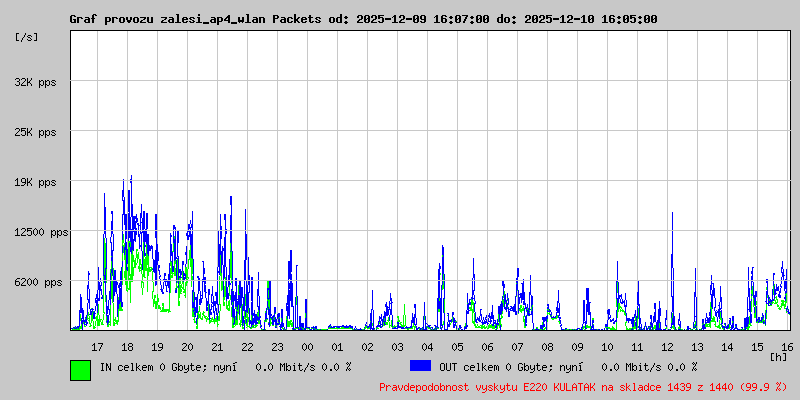Click the '[h]' hour unit label

tap(779, 357)
